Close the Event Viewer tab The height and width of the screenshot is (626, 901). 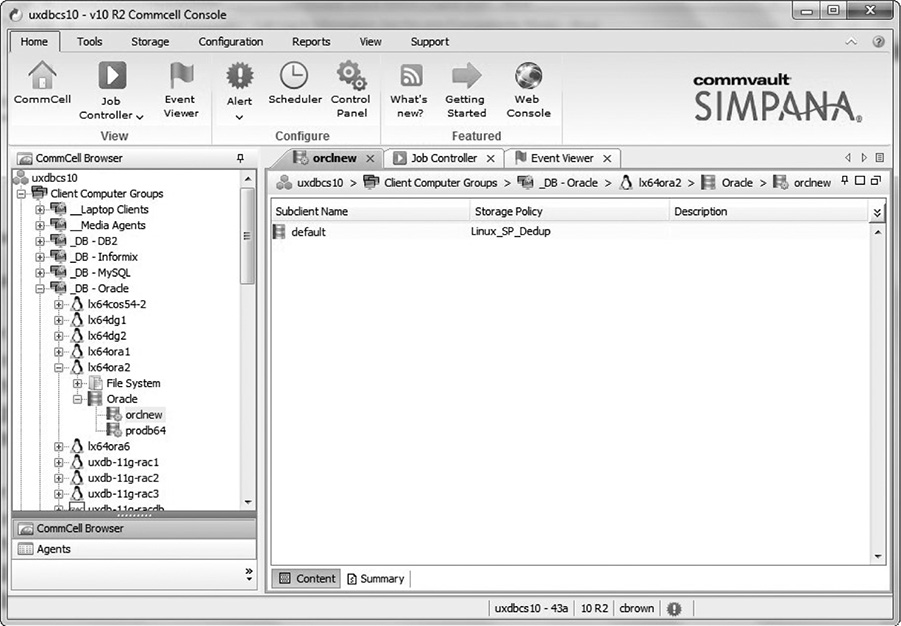607,159
